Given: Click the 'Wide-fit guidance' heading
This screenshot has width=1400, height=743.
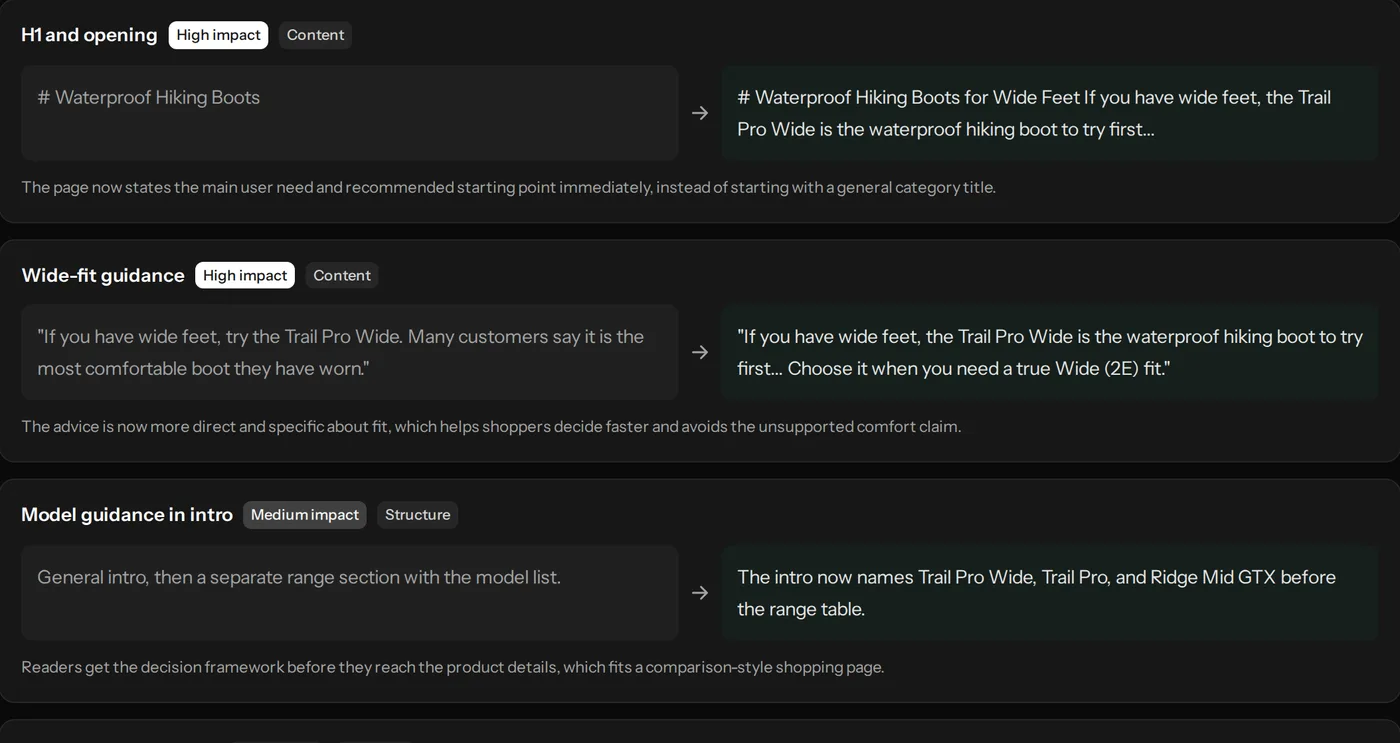Looking at the screenshot, I should pos(103,275).
